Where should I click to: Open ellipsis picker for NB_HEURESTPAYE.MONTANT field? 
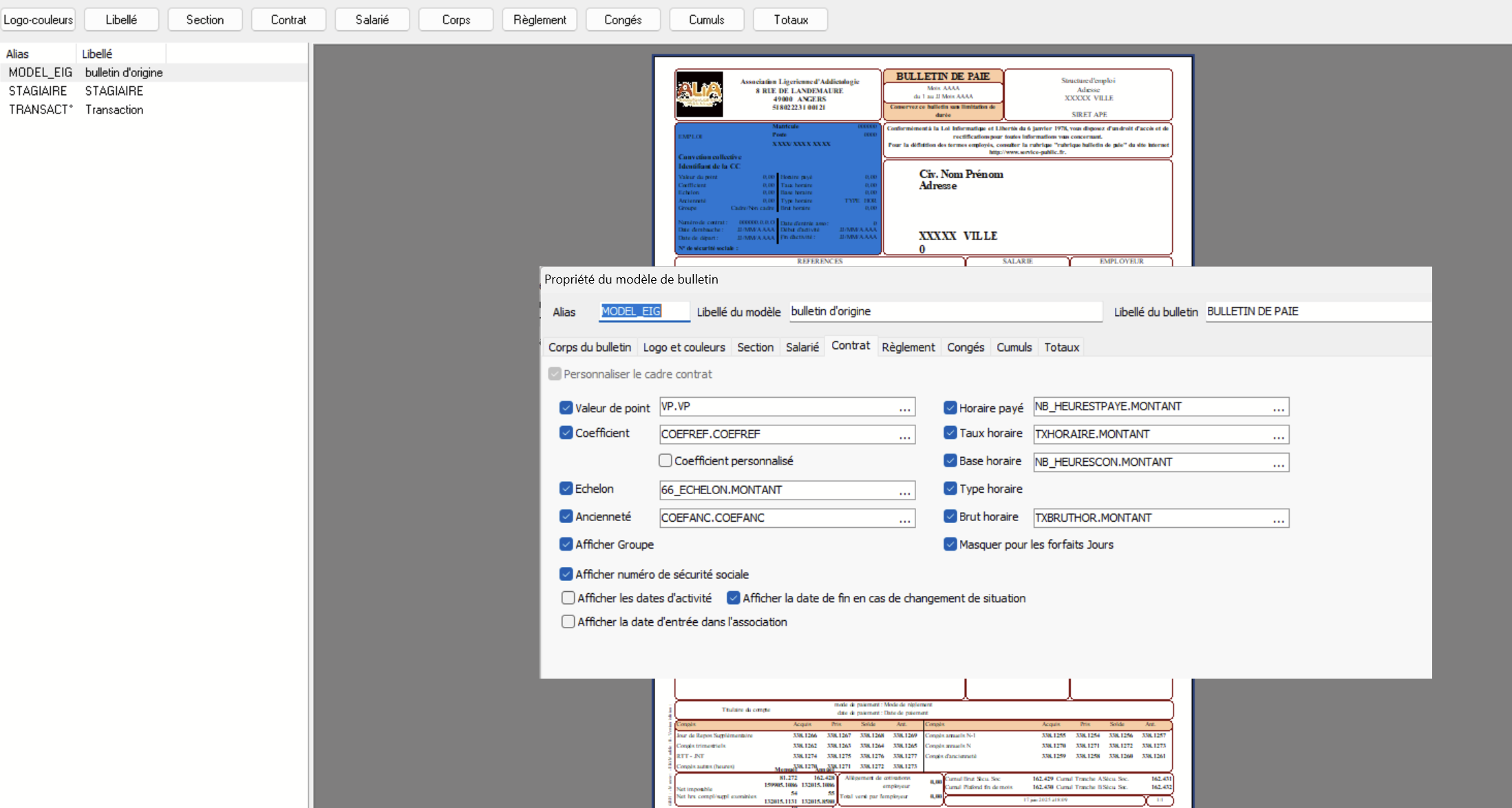point(1279,407)
